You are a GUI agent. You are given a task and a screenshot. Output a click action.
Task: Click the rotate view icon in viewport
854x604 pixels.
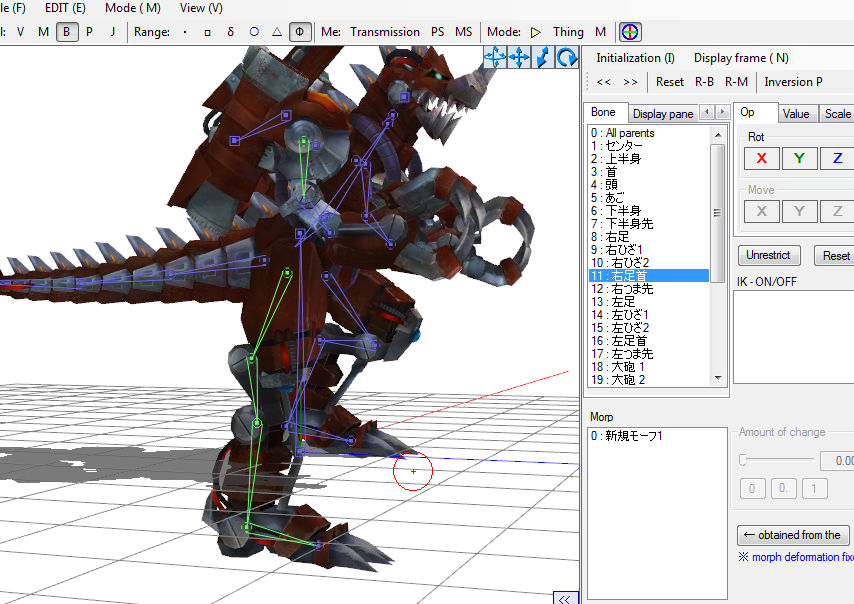point(567,58)
